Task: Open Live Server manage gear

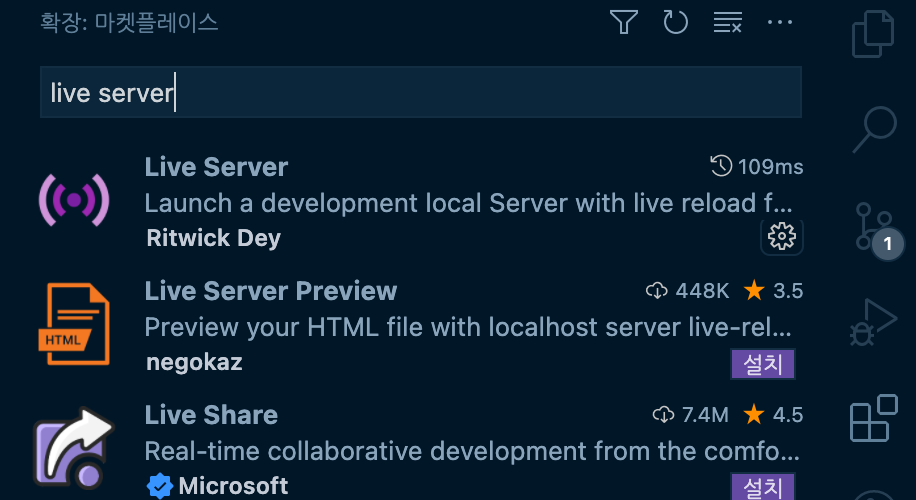Action: (x=782, y=237)
